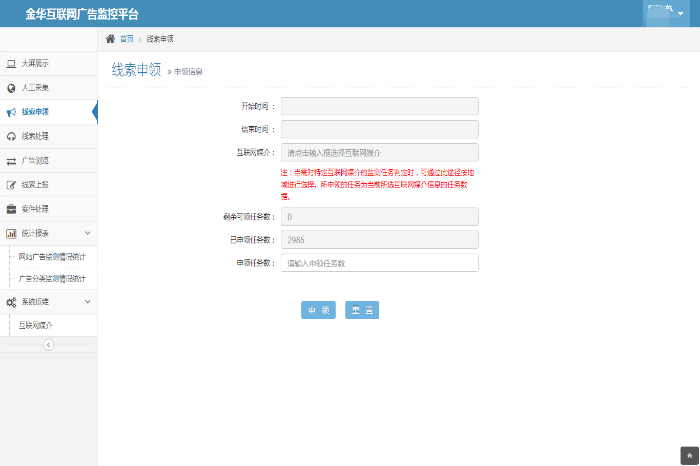Viewport: 700px width, 466px height.
Task: Click the headset icon beside 线索处理
Action: tap(11, 136)
